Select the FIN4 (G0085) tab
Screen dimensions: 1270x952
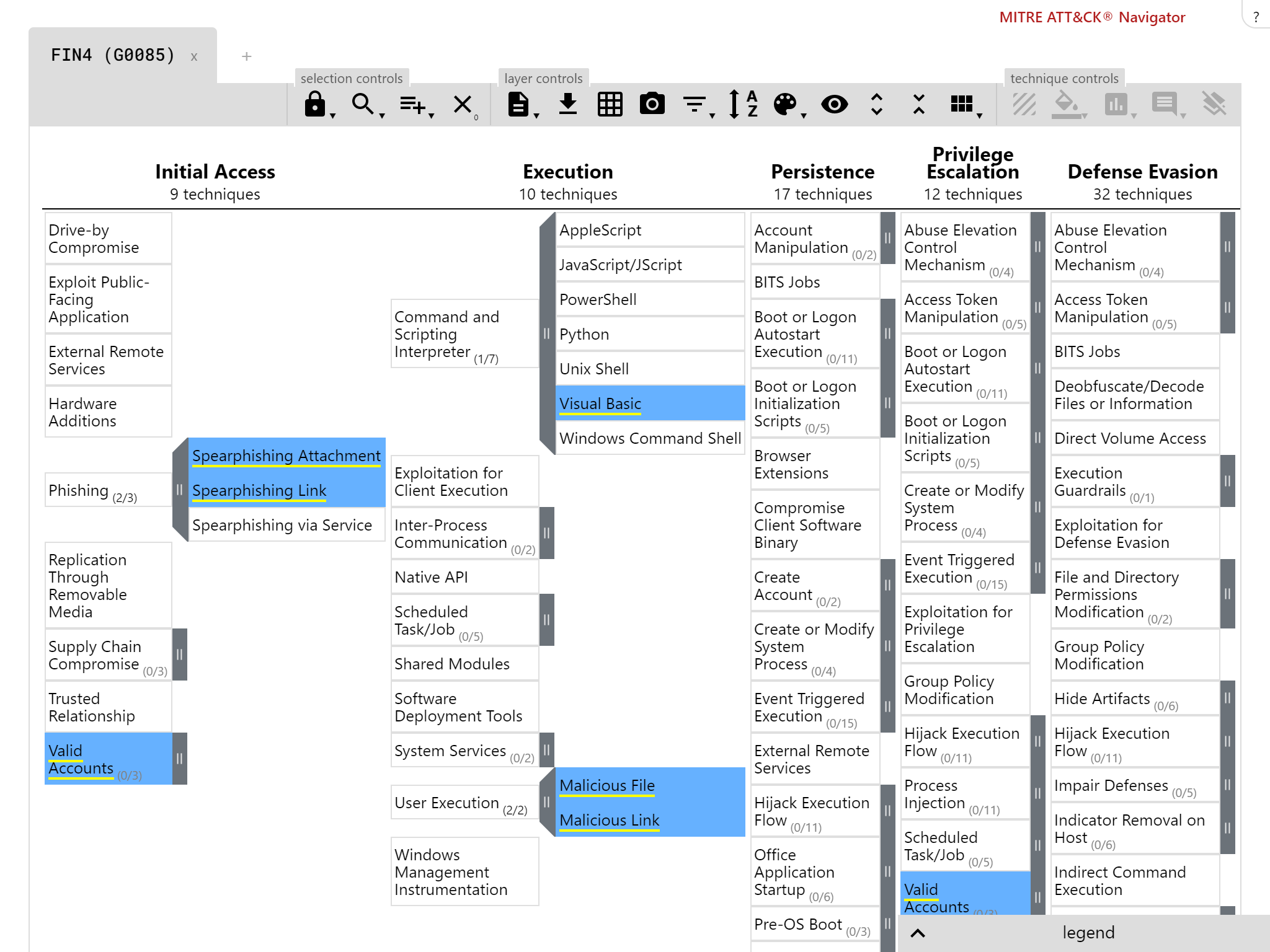pos(113,55)
